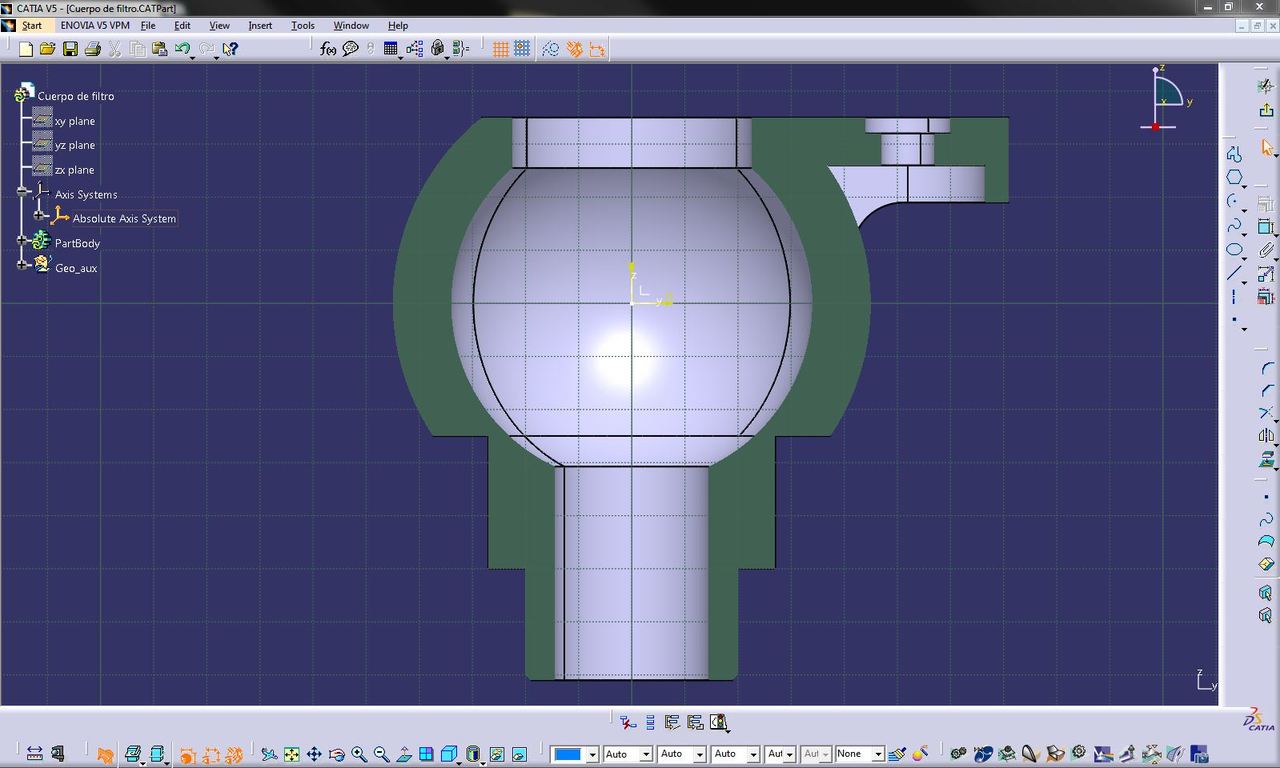
Task: Paste from clipboard icon
Action: click(x=159, y=48)
